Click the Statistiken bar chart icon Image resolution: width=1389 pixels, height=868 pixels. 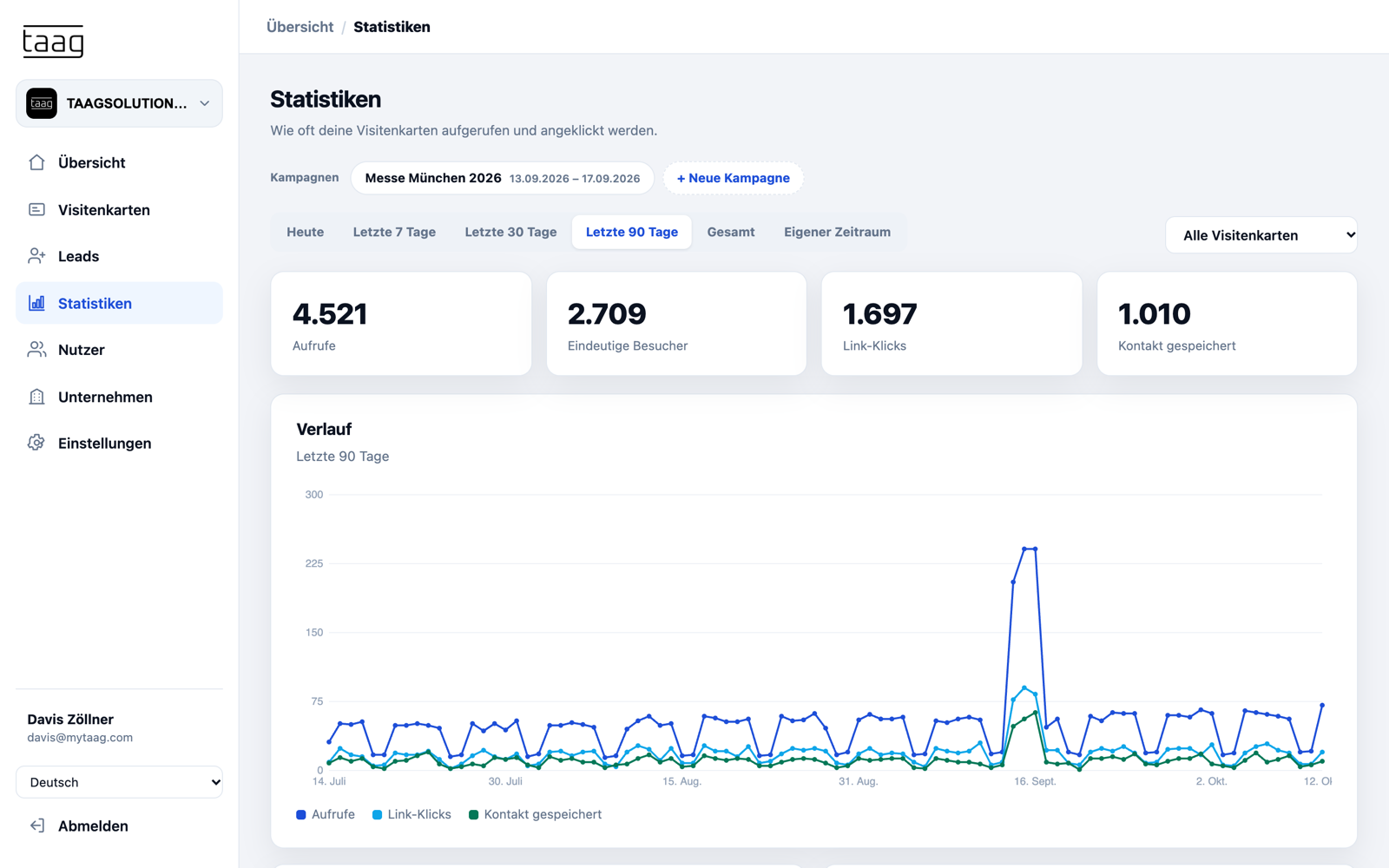(x=36, y=303)
